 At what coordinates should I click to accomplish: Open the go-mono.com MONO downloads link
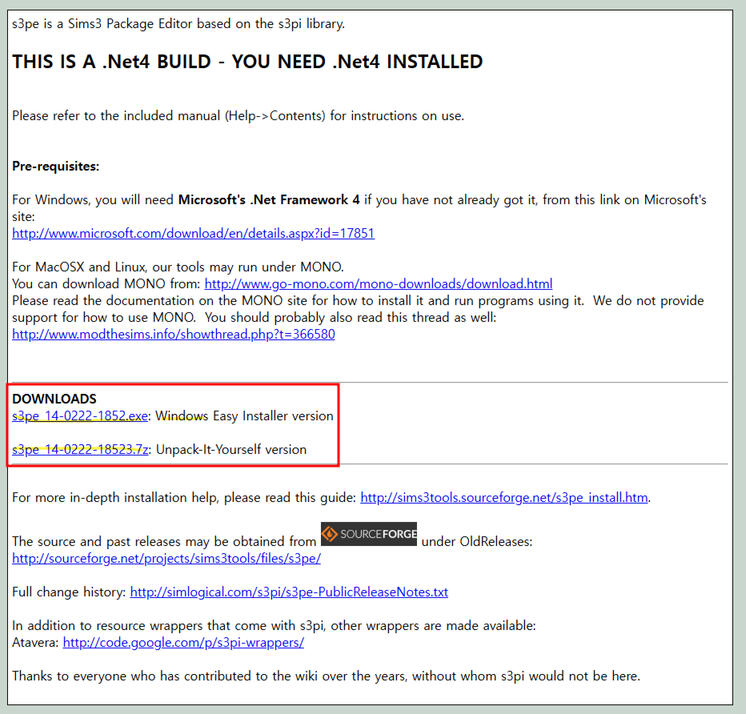pos(378,284)
